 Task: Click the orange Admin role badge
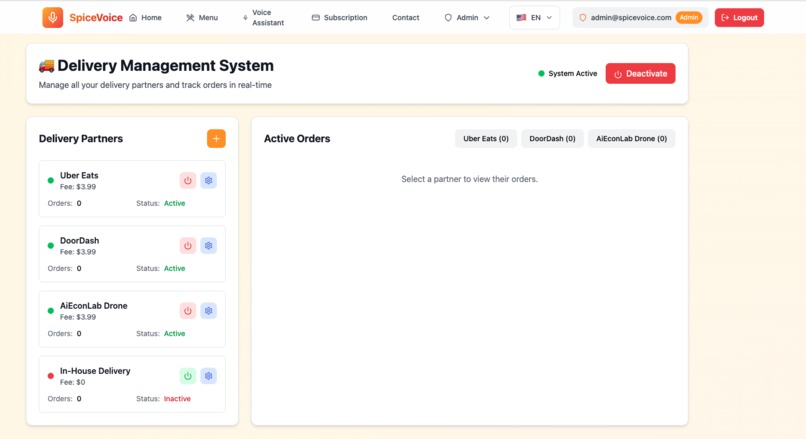689,17
